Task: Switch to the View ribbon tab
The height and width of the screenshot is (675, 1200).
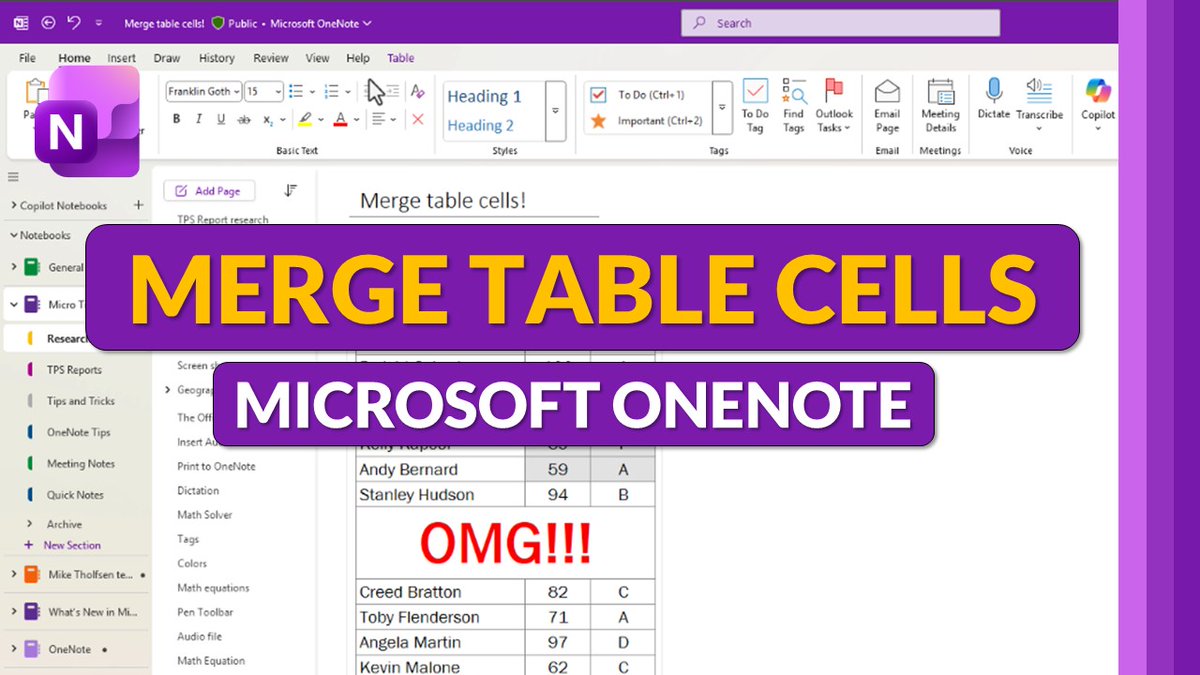Action: point(317,58)
